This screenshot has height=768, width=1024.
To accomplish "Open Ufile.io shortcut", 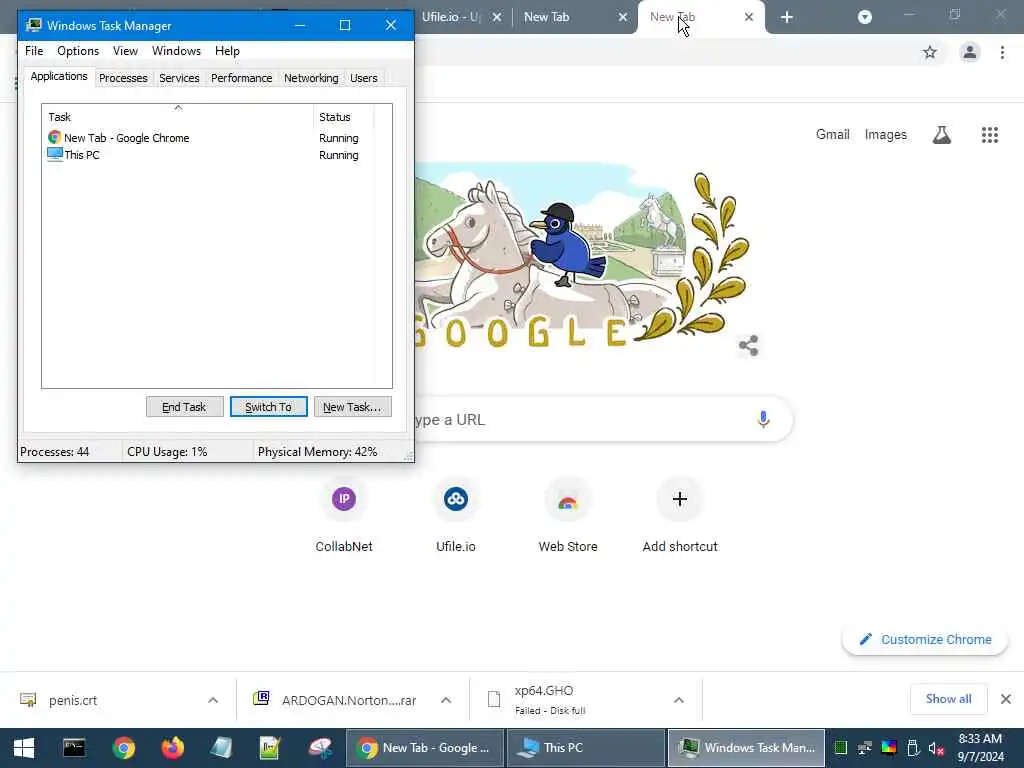I will 456,516.
